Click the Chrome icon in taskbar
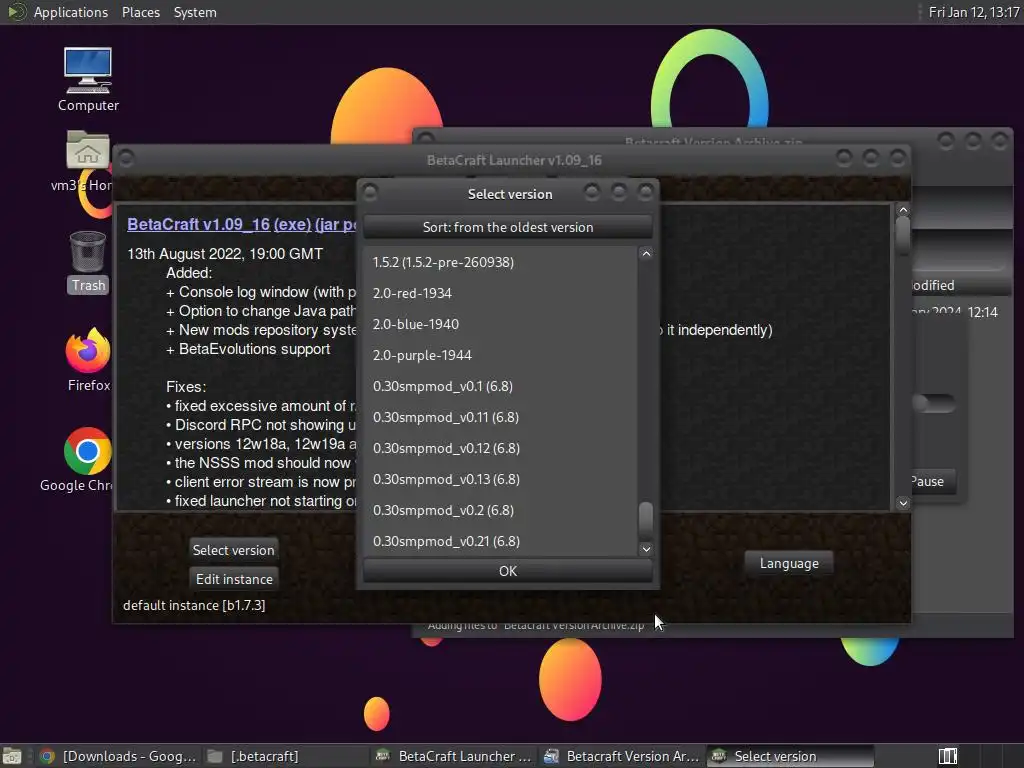This screenshot has width=1024, height=768. coord(46,756)
